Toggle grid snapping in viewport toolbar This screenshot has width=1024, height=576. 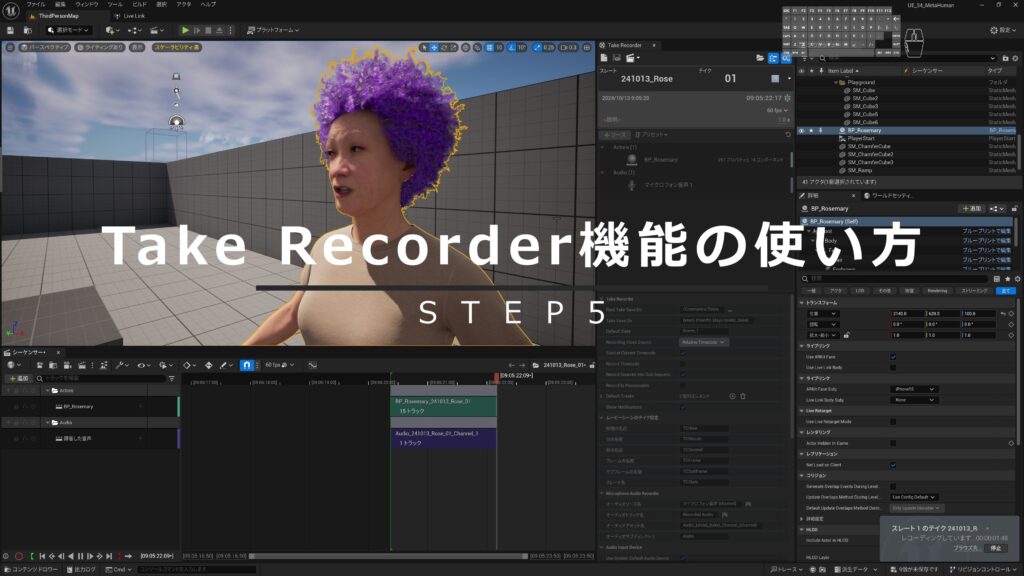(489, 48)
